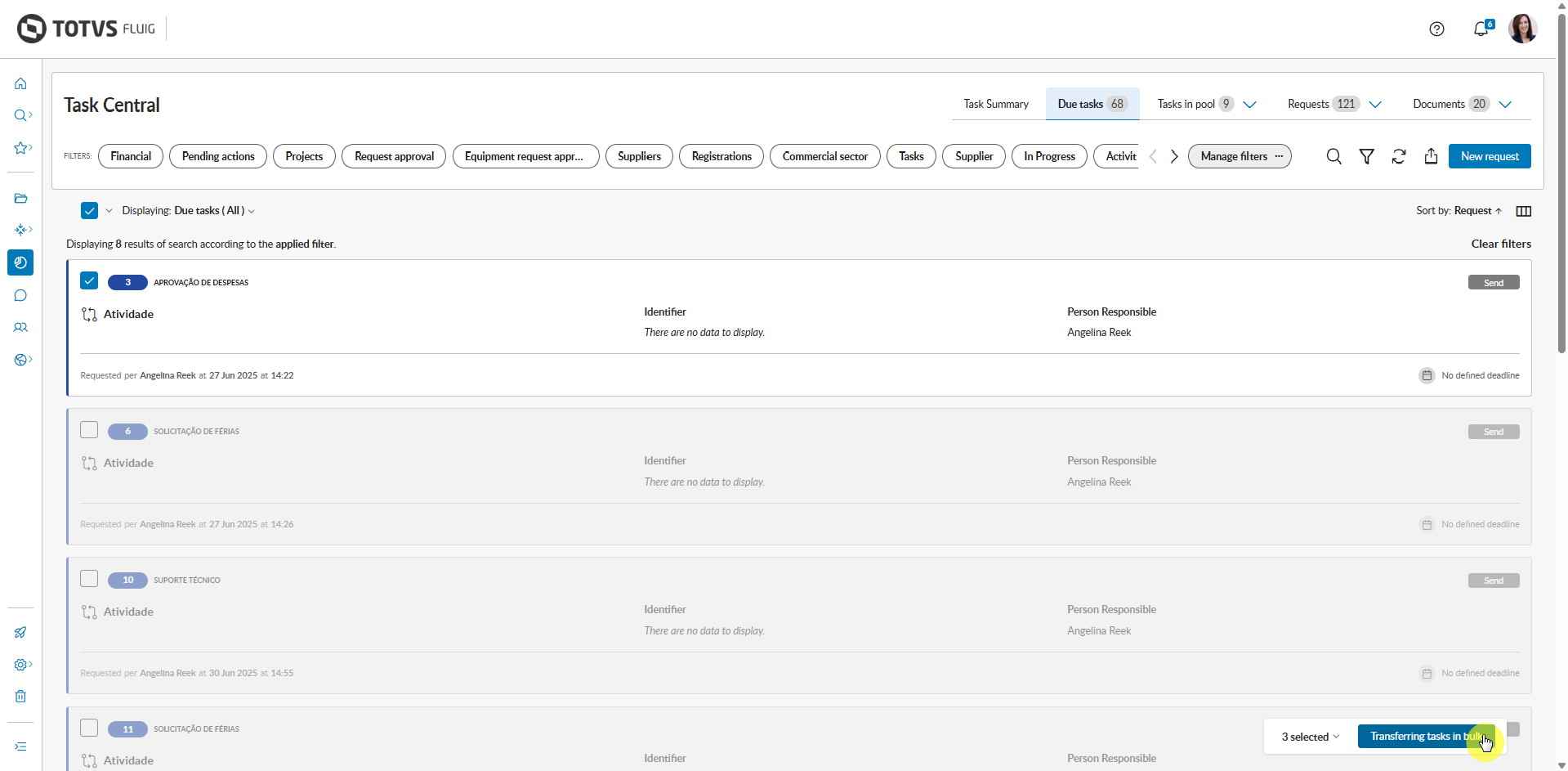Expand the arrow beside select-all checkbox
The image size is (1568, 771).
coord(109,211)
